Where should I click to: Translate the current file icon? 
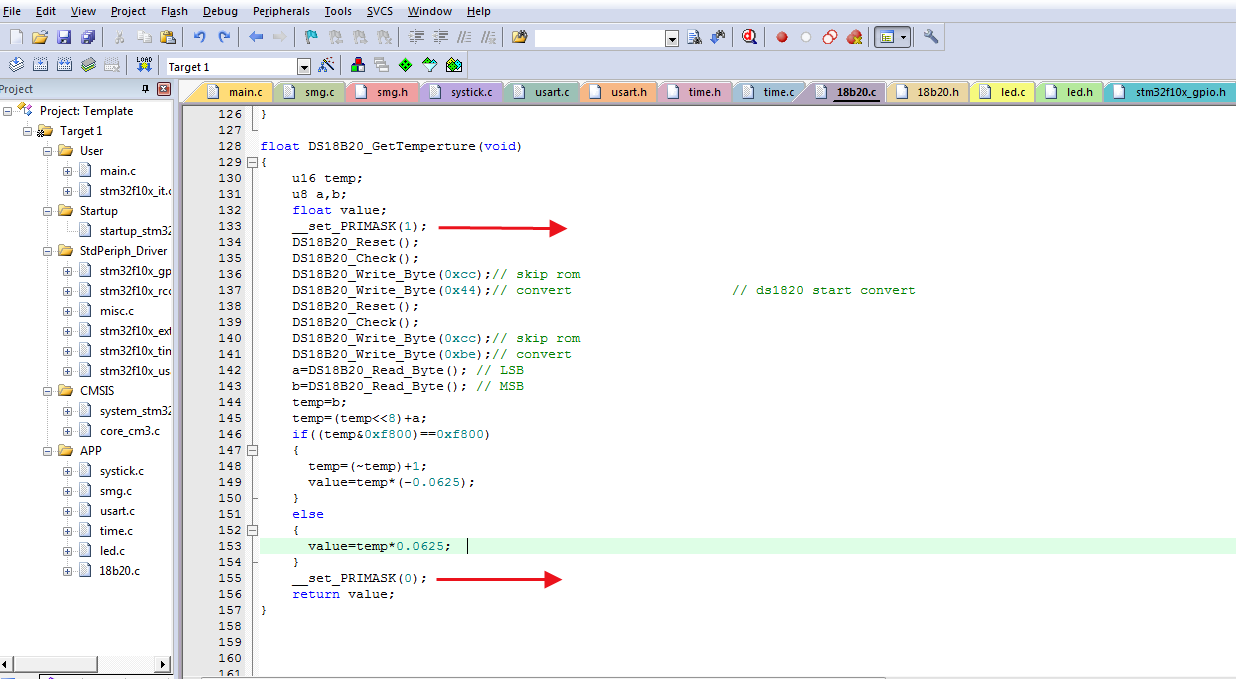pyautogui.click(x=17, y=65)
